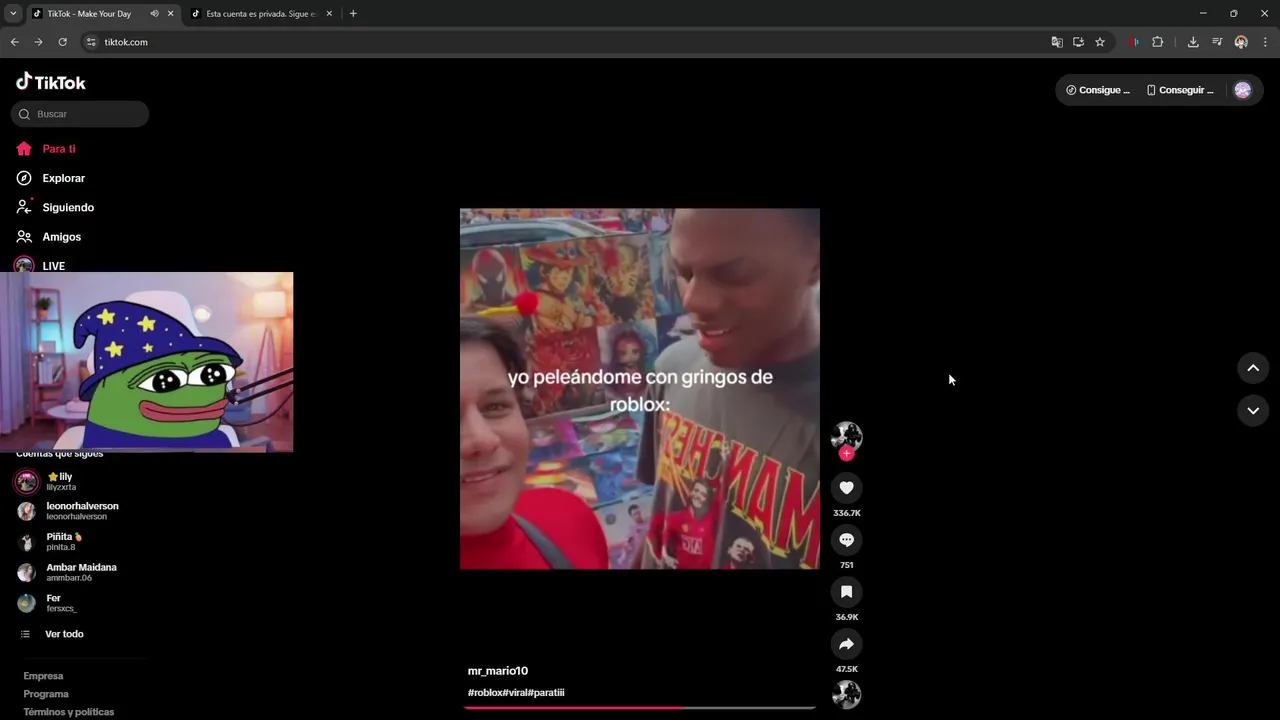This screenshot has width=1280, height=720.
Task: Open the comments bubble icon
Action: (846, 539)
